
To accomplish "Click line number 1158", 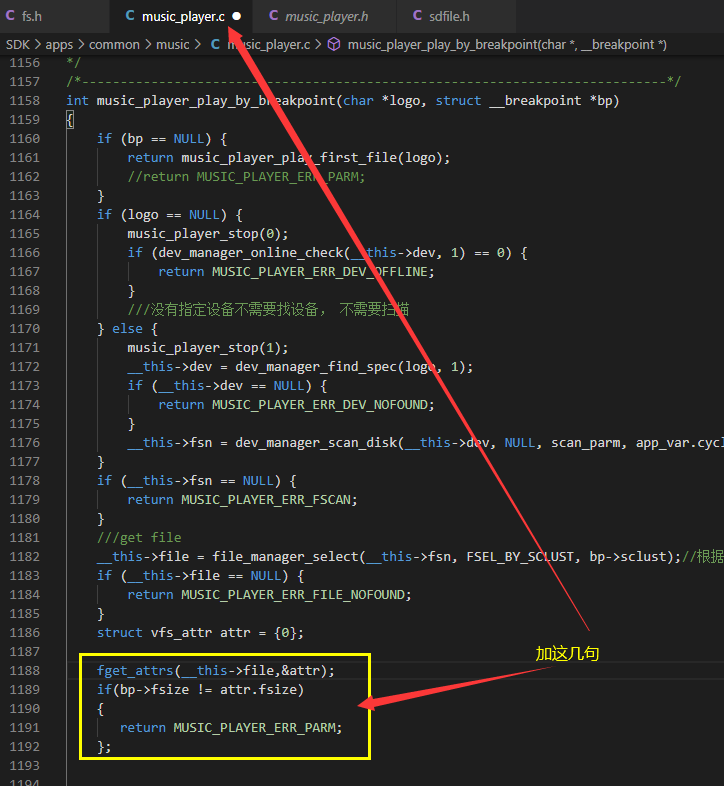I will tap(25, 101).
